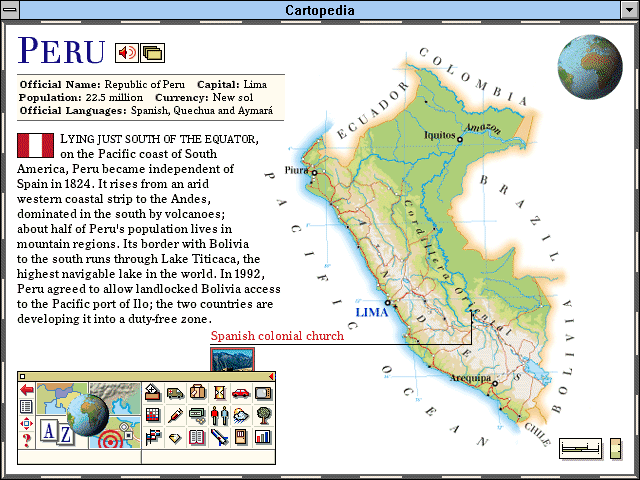The width and height of the screenshot is (640, 480).
Task: Open the stacked cards icon beside Peru title
Action: coord(153,53)
